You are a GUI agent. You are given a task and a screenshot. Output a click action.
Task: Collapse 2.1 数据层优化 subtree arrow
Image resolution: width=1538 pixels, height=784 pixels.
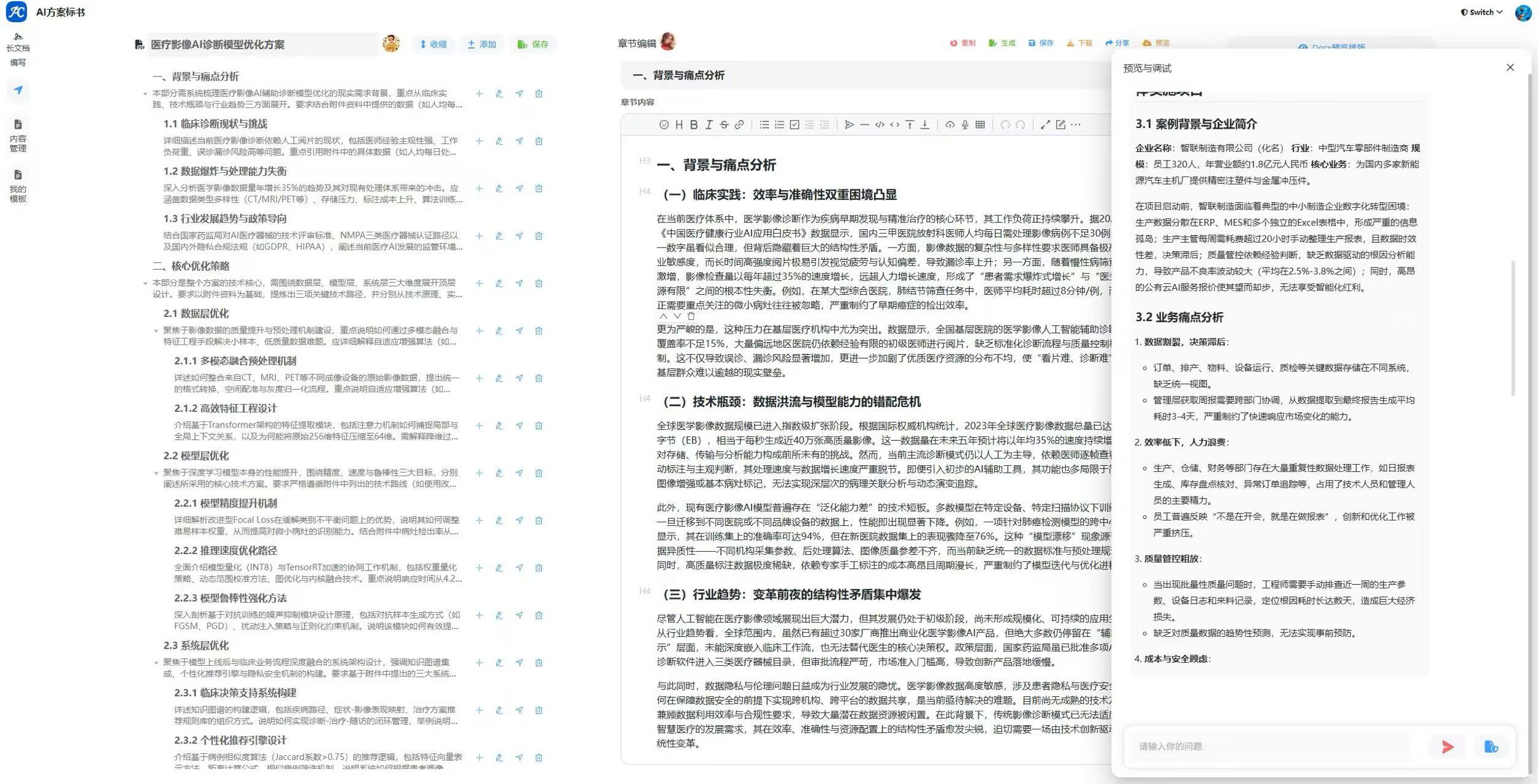(156, 331)
